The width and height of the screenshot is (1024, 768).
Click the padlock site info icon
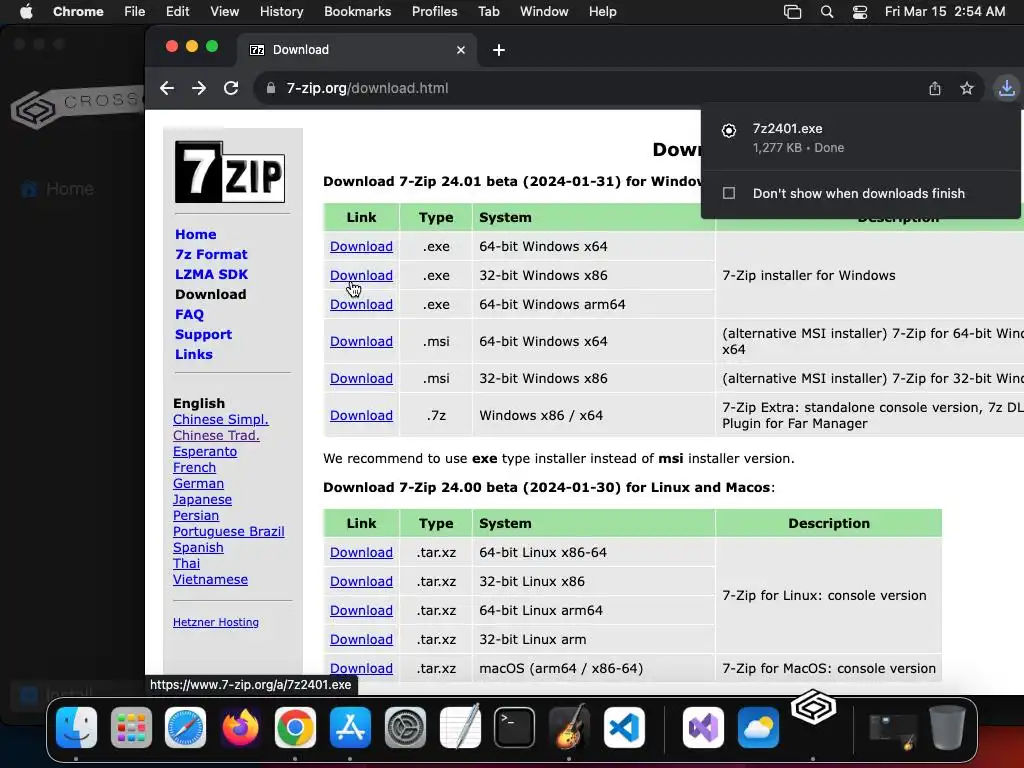[x=270, y=88]
